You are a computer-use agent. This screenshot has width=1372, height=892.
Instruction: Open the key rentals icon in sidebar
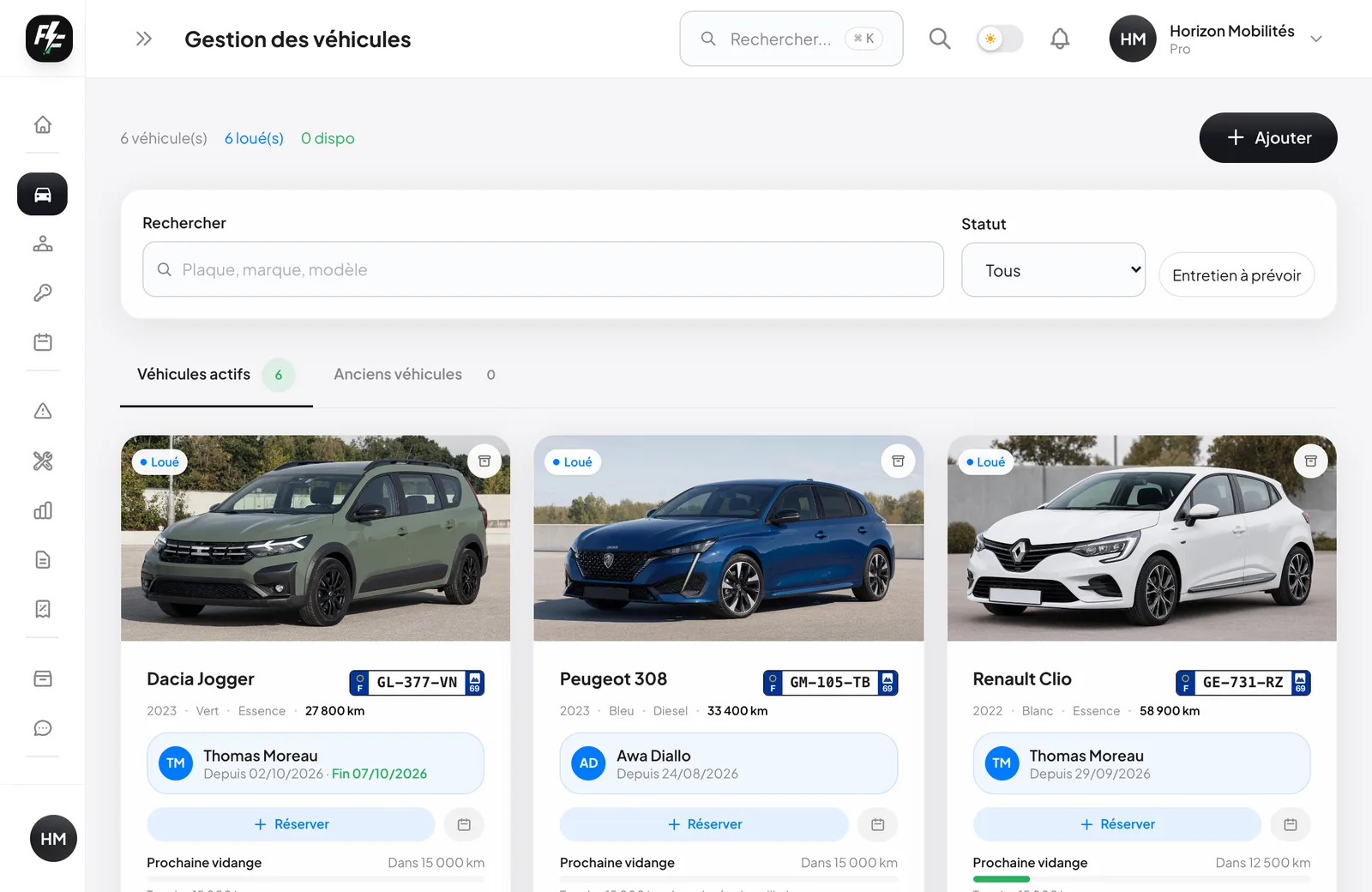pos(43,293)
